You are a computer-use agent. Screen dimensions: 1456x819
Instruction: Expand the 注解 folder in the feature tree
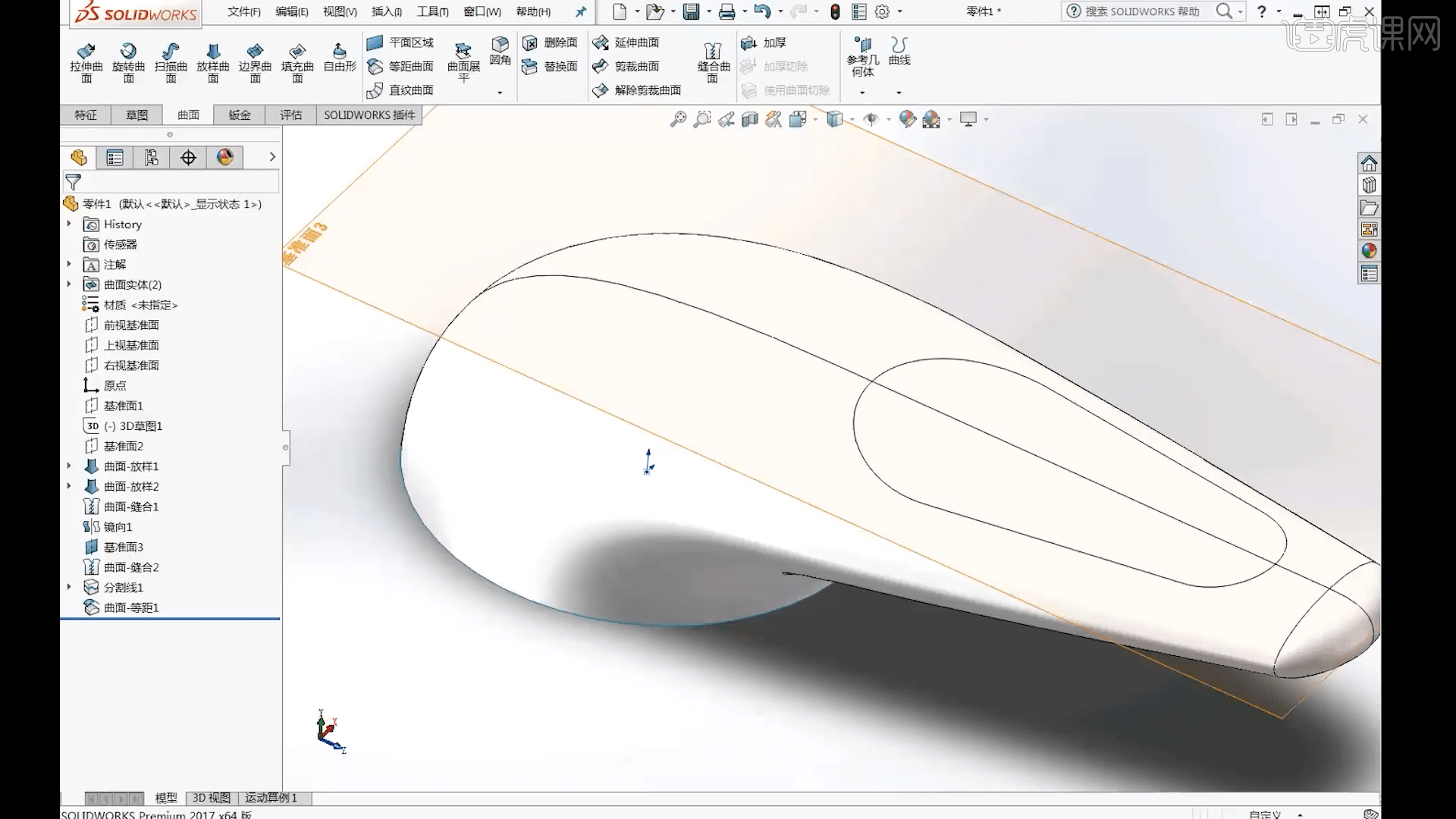point(70,264)
